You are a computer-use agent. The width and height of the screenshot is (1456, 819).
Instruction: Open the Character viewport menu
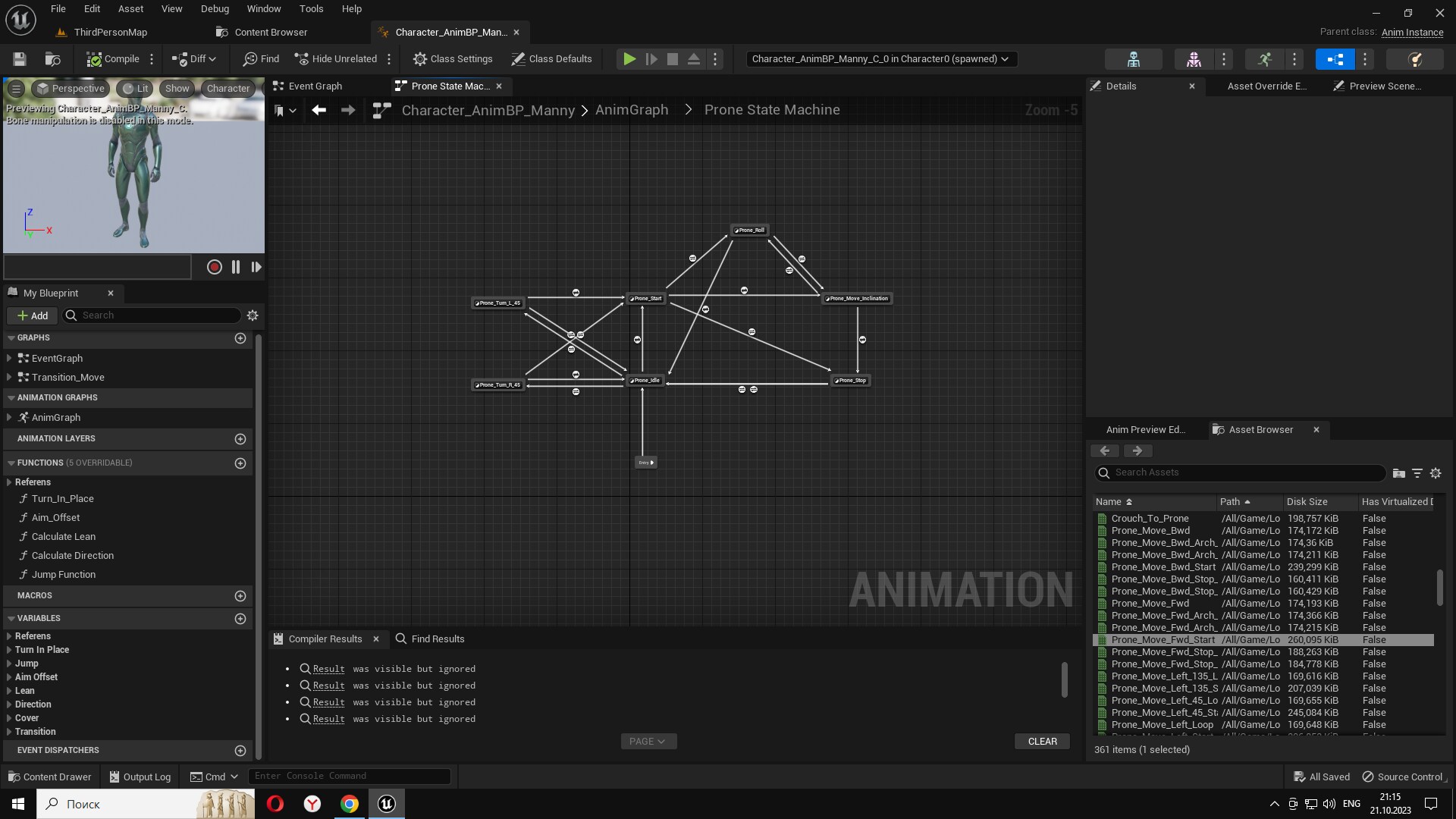point(228,89)
